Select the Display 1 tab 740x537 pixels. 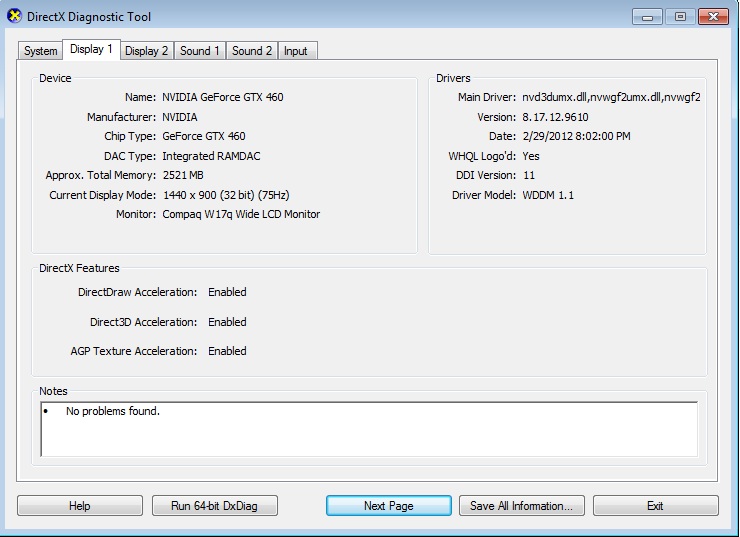pos(92,49)
